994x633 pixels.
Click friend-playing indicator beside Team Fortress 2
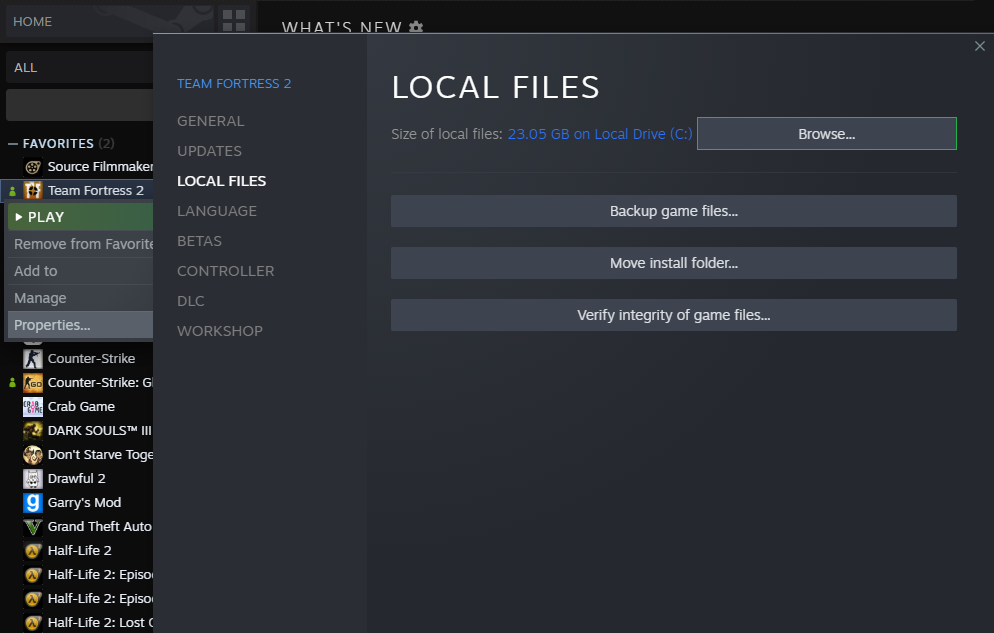[x=12, y=191]
